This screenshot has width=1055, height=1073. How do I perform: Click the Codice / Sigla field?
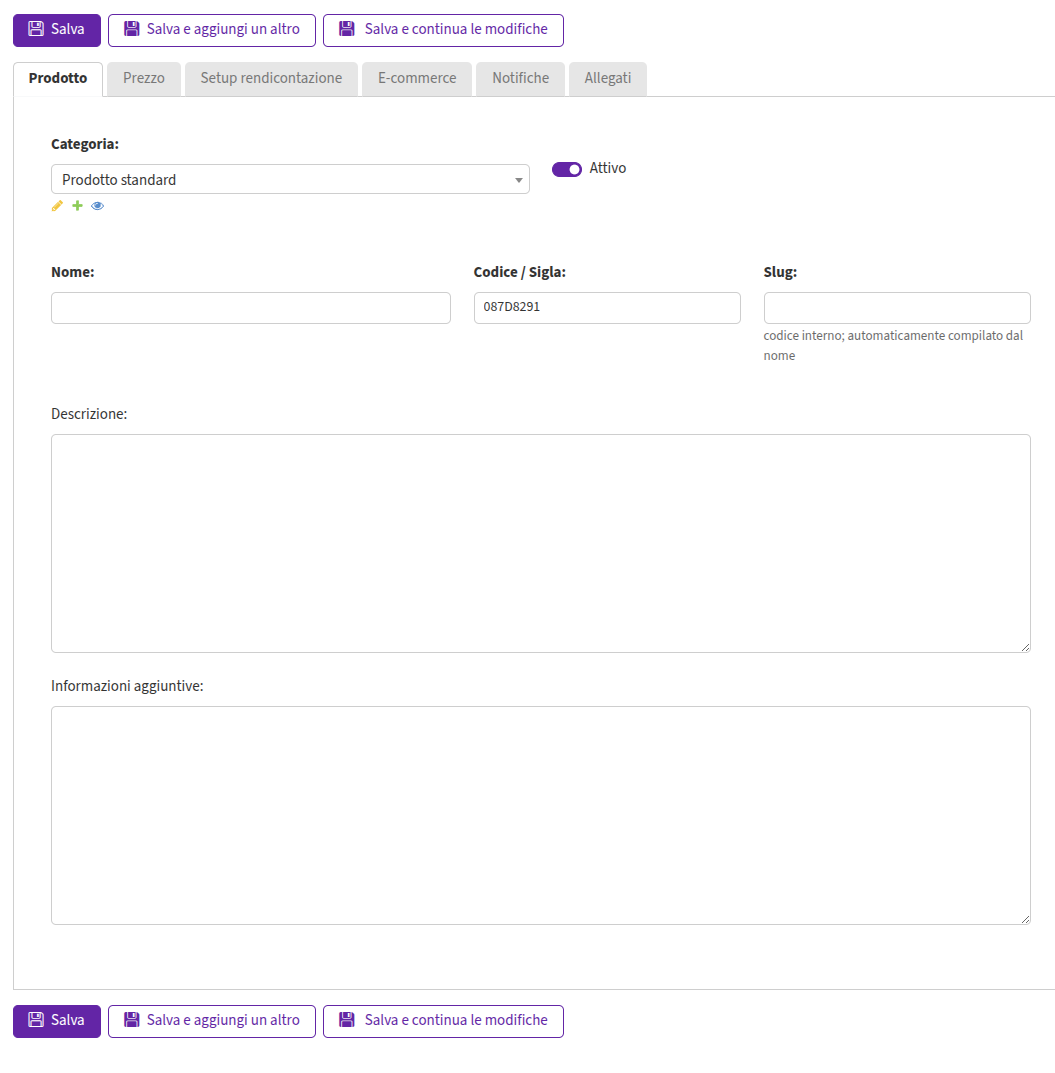click(x=607, y=308)
